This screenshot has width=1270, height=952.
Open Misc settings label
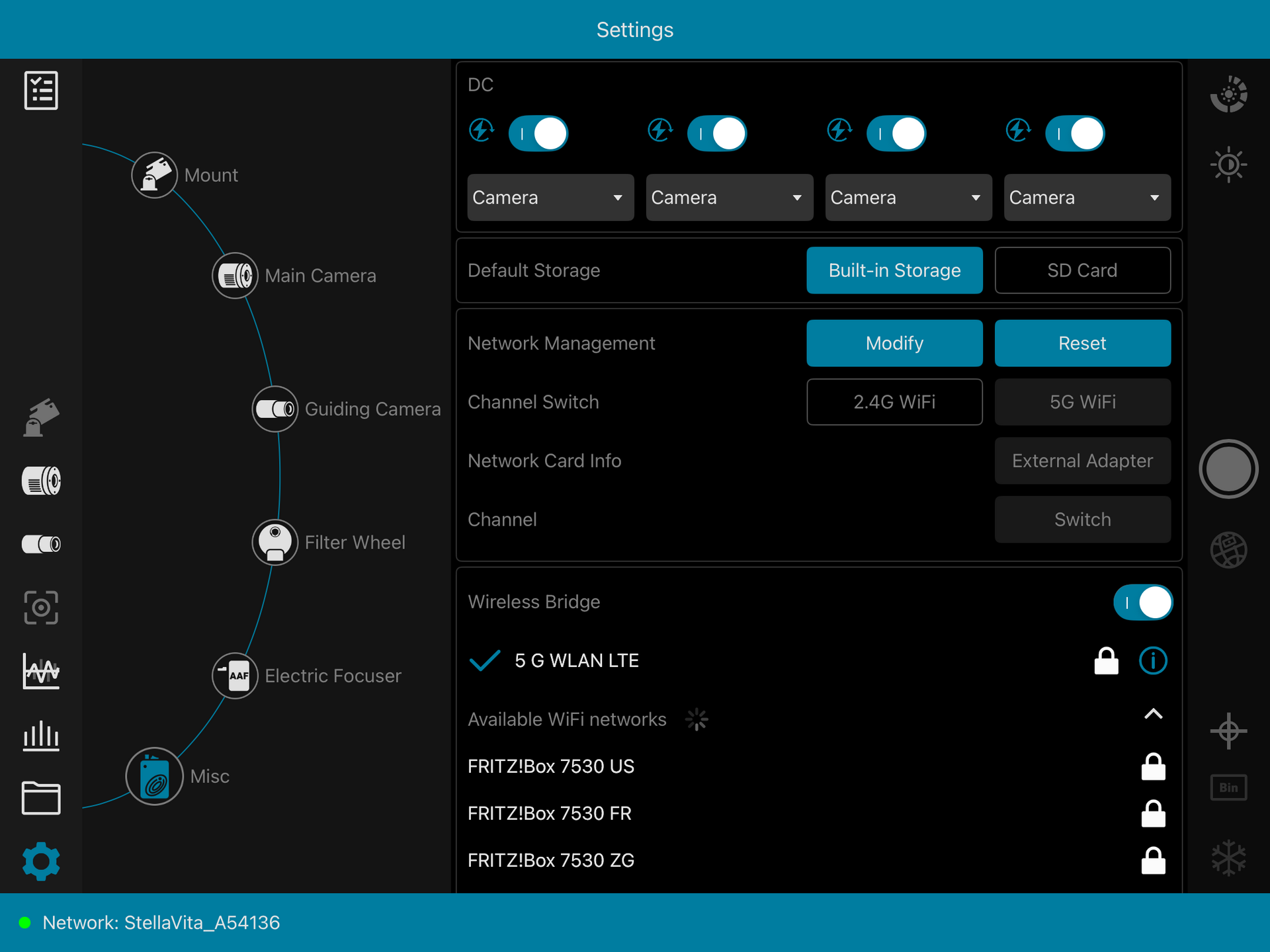[x=210, y=776]
